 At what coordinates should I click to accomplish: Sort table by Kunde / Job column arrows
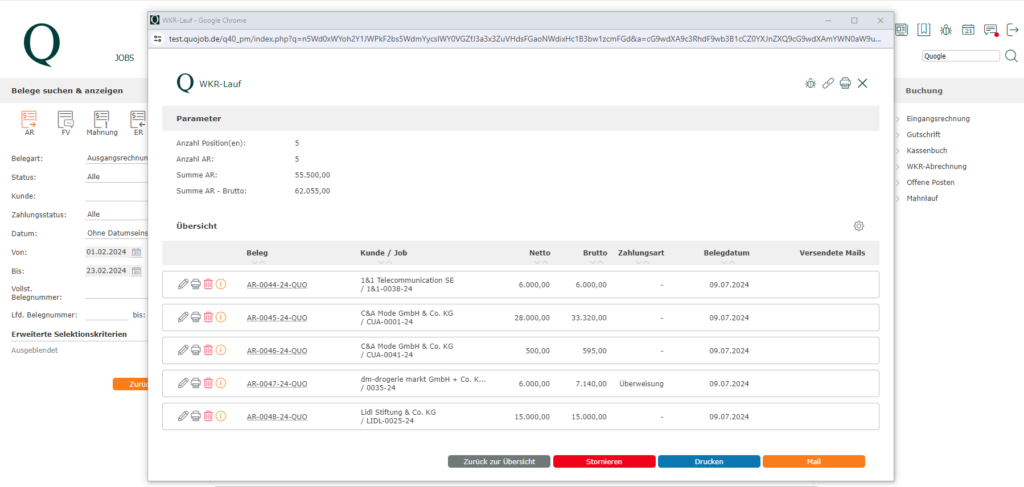point(385,262)
